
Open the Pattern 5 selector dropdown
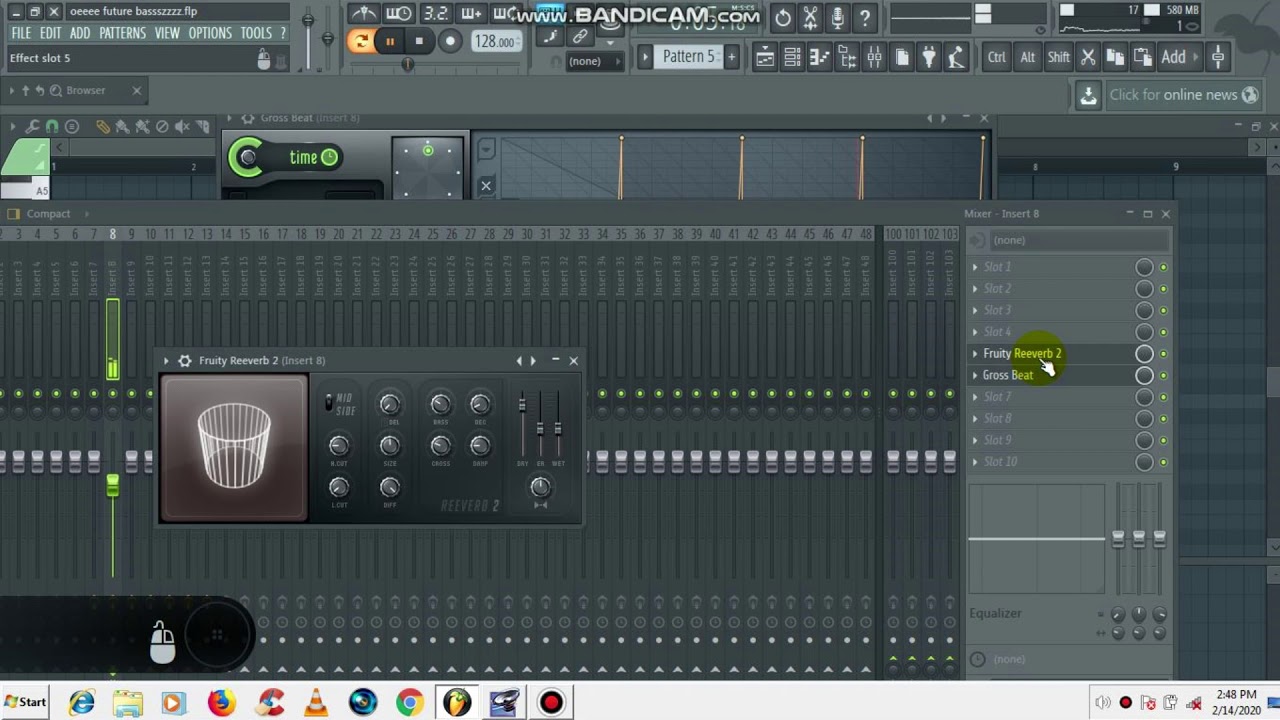point(688,57)
